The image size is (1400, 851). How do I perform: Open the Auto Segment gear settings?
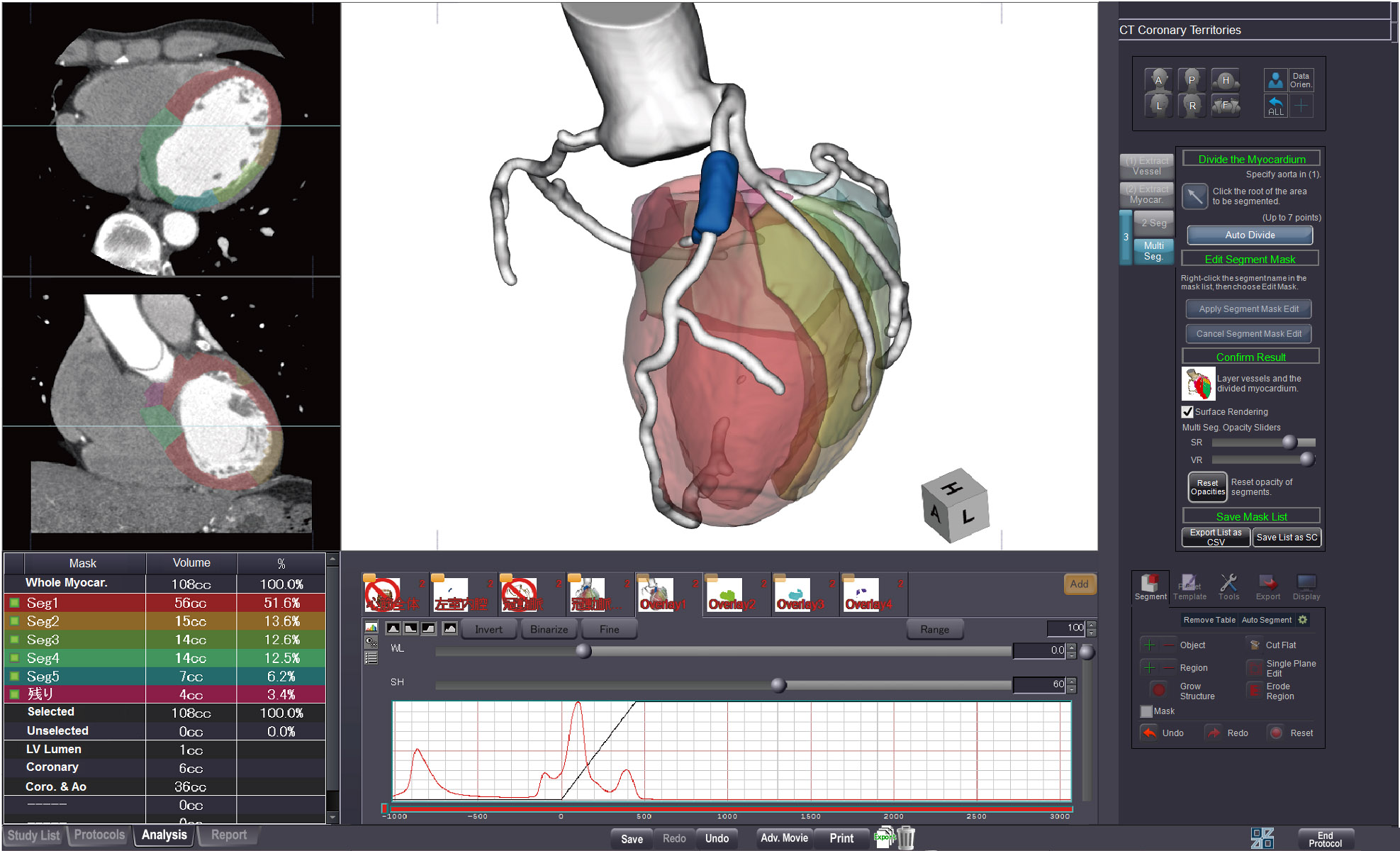click(x=1303, y=620)
